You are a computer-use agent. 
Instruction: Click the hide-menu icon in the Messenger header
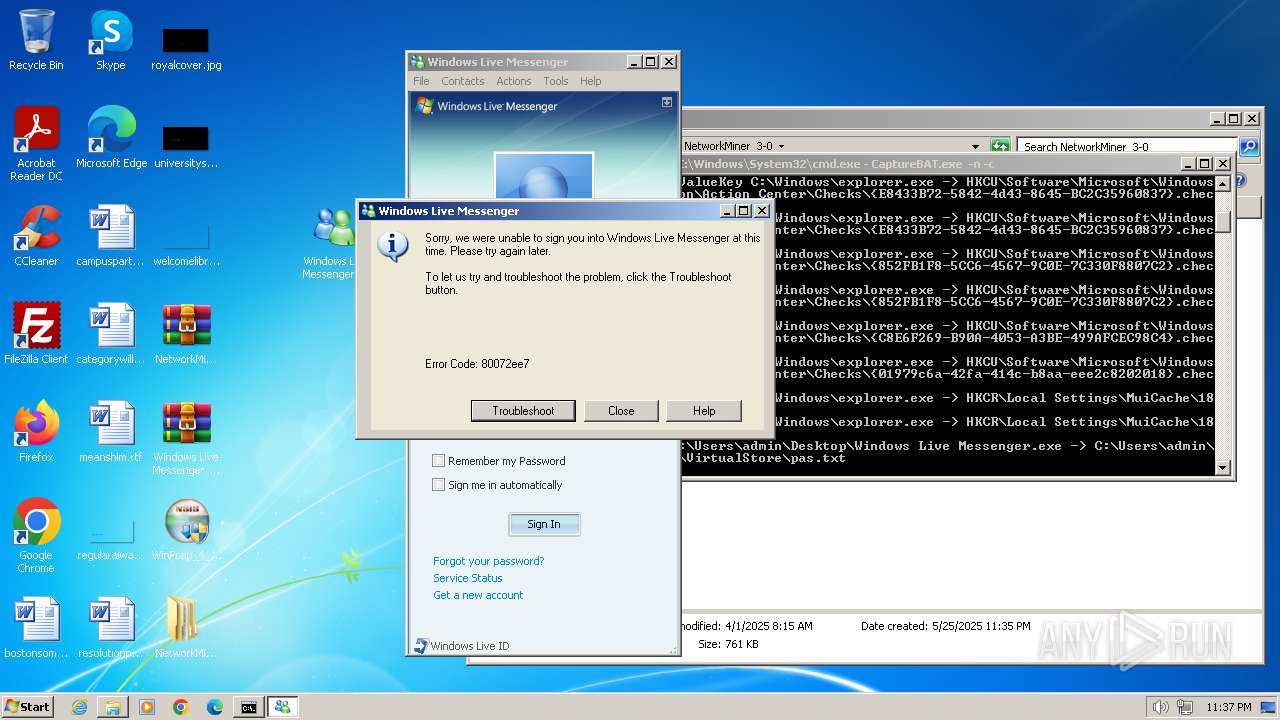coord(667,102)
